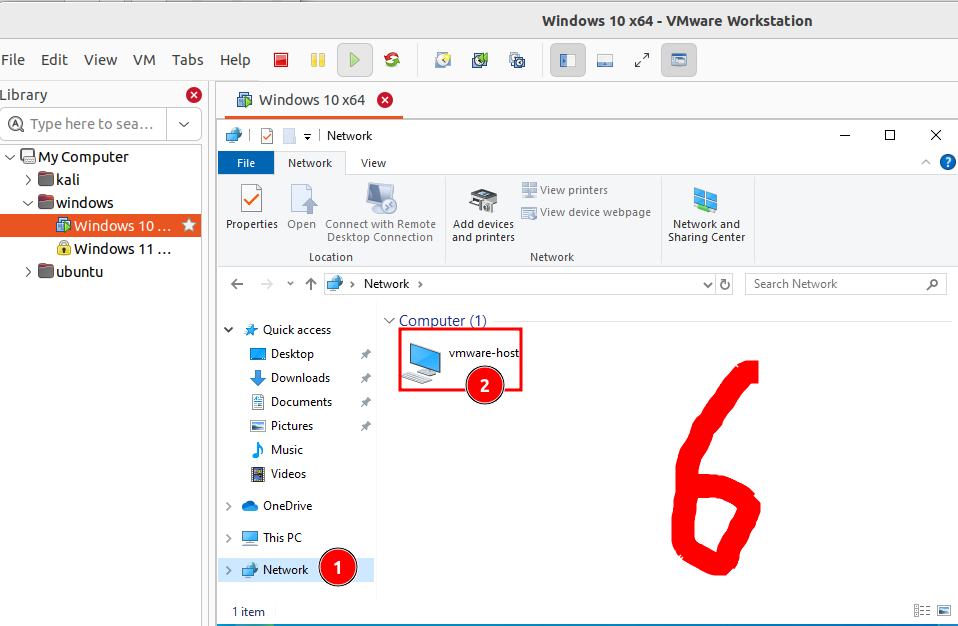The image size is (958, 626).
Task: Switch to details view icon in status bar
Action: tap(922, 611)
